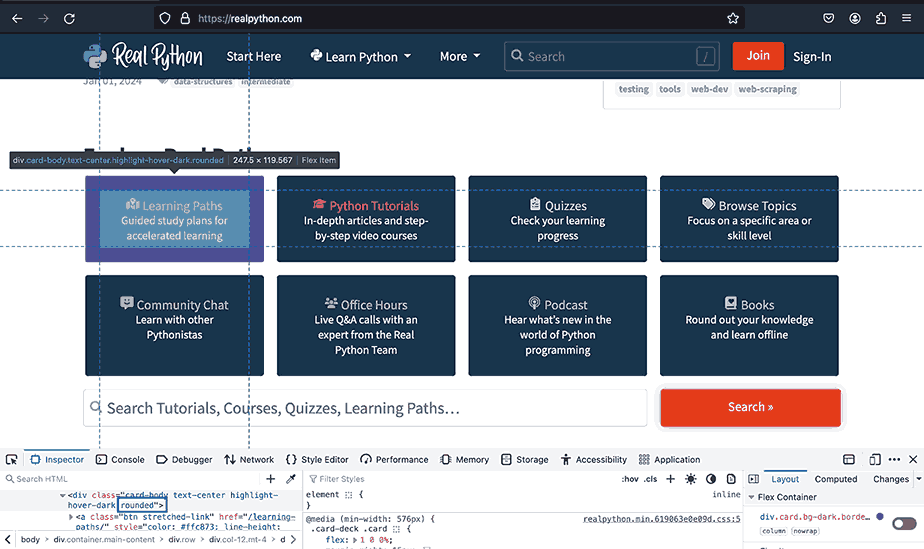Click the orange Join button
Image resolution: width=924 pixels, height=549 pixels.
pos(758,55)
